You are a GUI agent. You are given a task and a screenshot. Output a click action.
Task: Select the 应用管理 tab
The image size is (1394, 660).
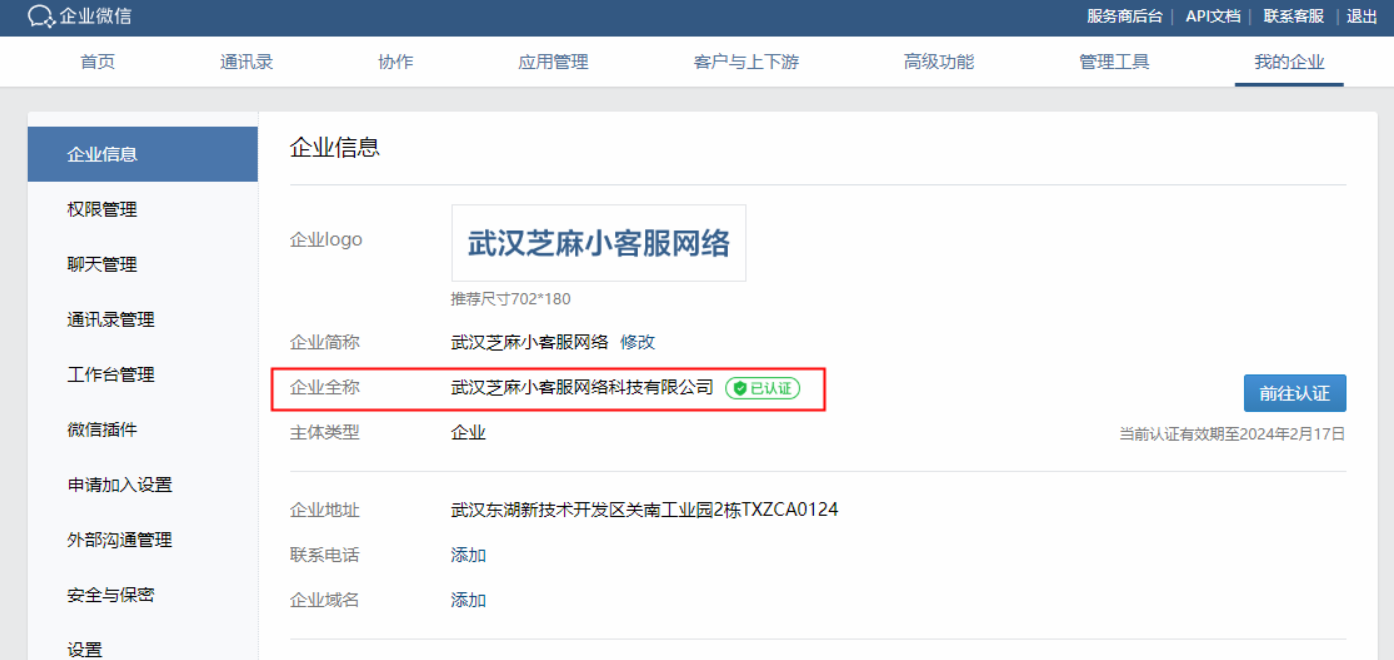[553, 62]
